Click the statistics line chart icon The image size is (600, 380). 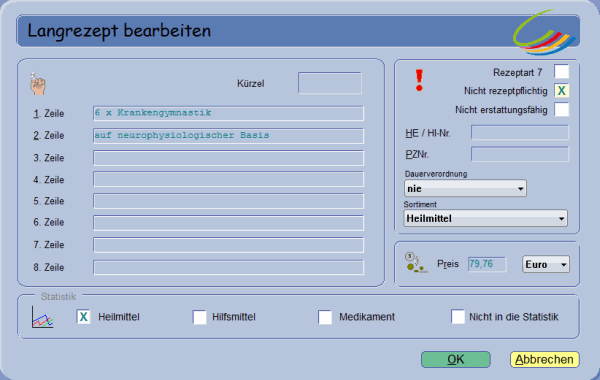click(x=42, y=317)
